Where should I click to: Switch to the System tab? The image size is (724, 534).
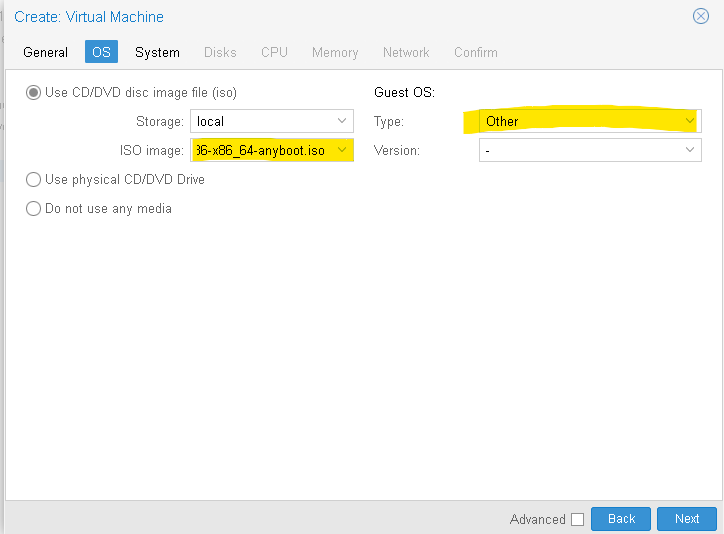pyautogui.click(x=157, y=52)
